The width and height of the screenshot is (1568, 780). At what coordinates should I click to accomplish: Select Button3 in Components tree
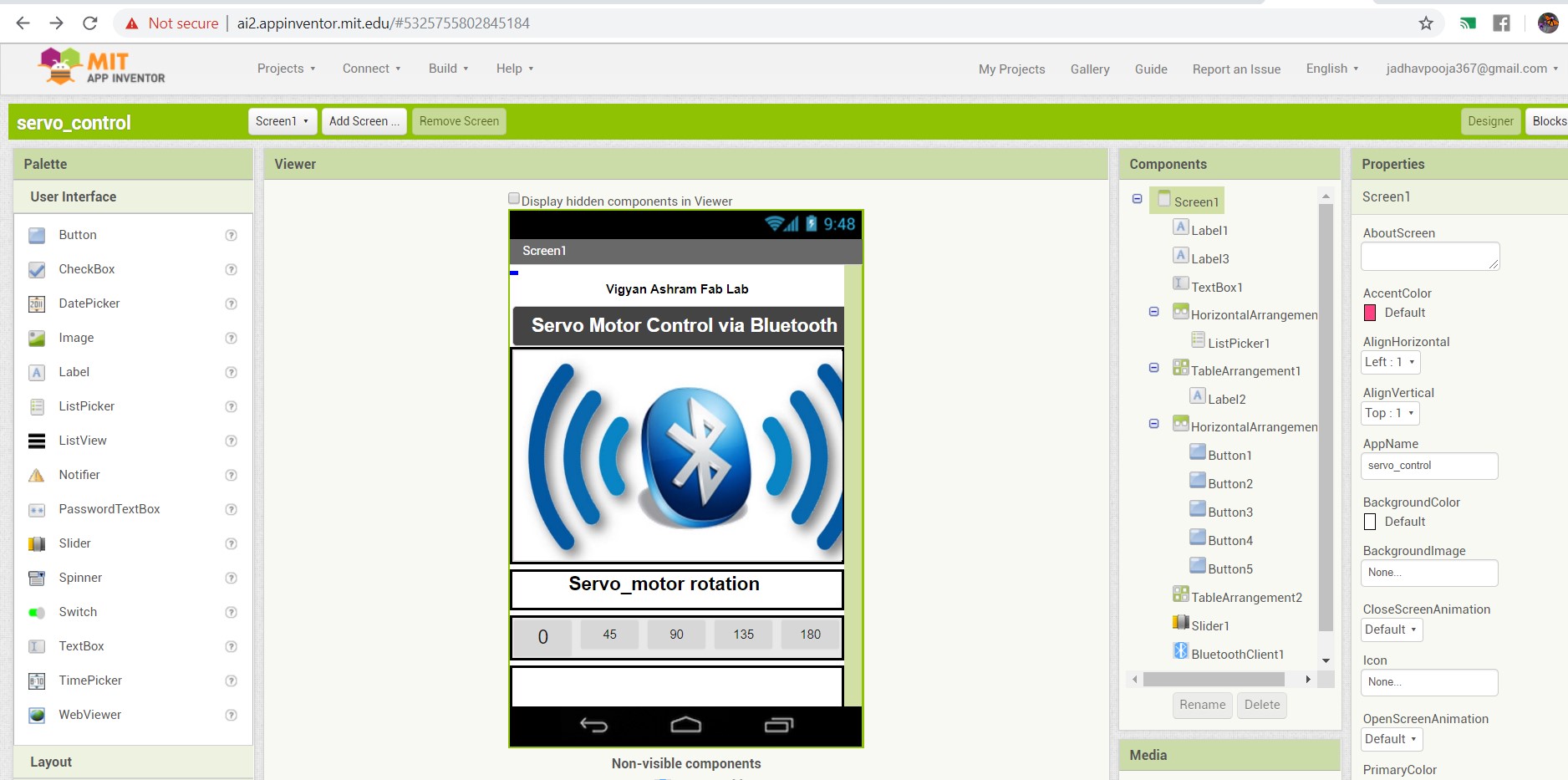point(1230,512)
